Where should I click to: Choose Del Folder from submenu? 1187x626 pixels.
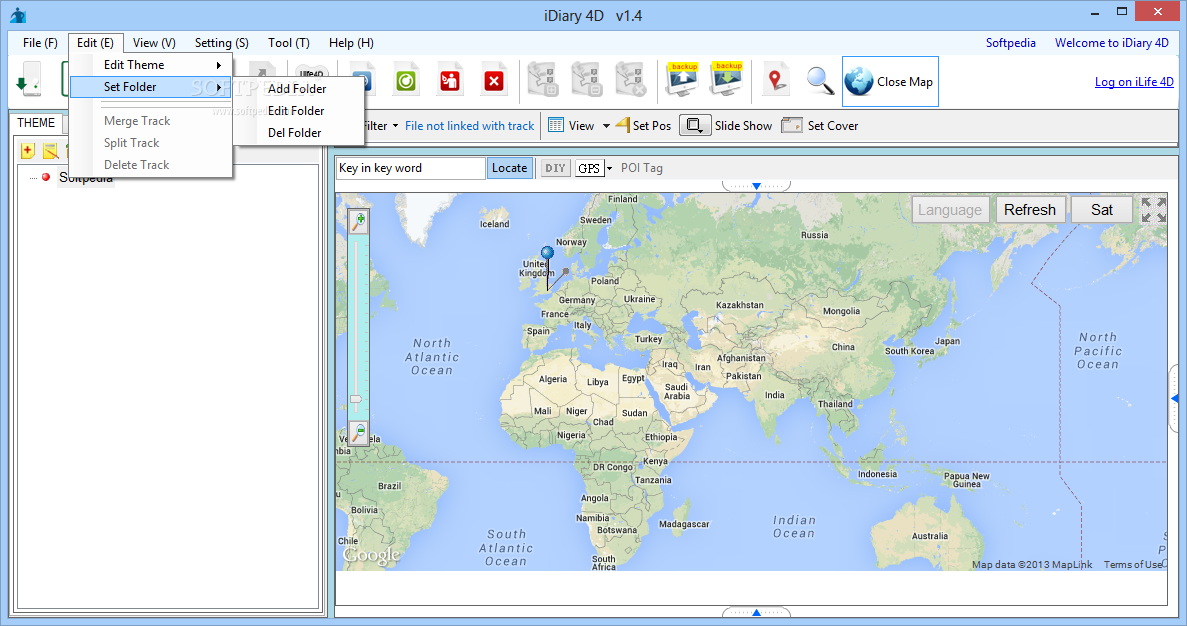tap(299, 132)
